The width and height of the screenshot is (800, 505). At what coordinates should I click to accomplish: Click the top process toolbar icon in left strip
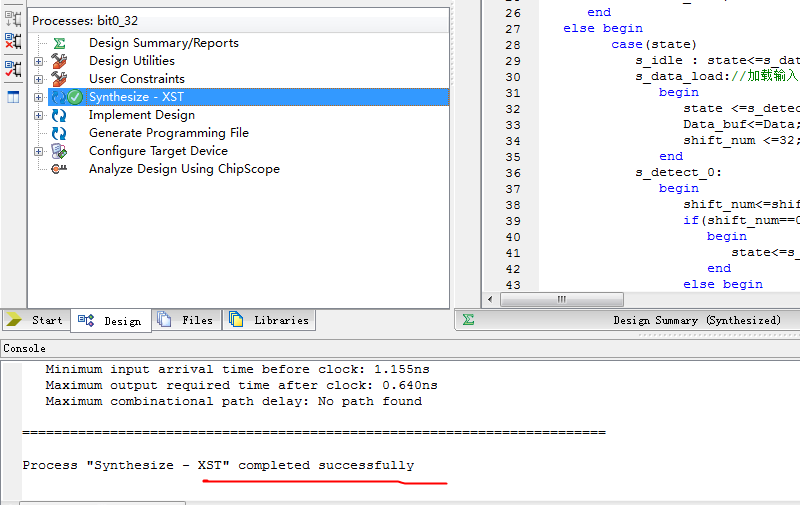pos(13,17)
